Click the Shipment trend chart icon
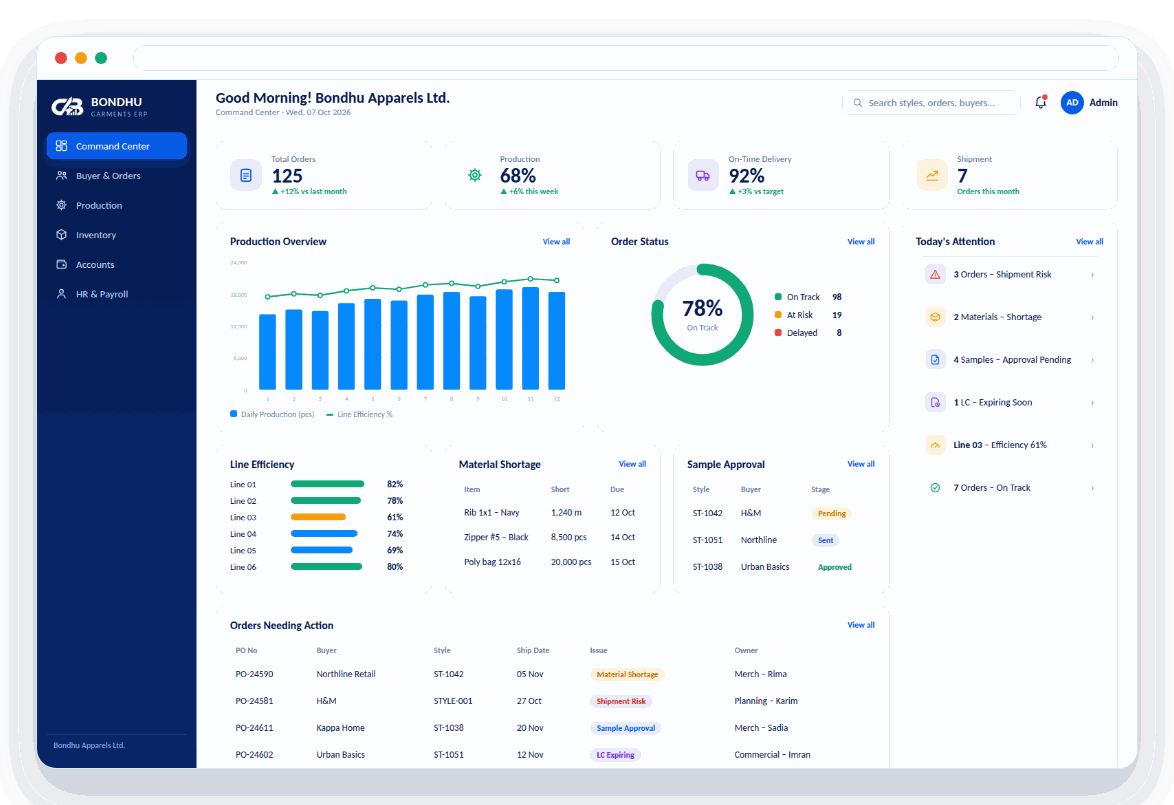Screen dimensions: 1174x805 (x=932, y=175)
